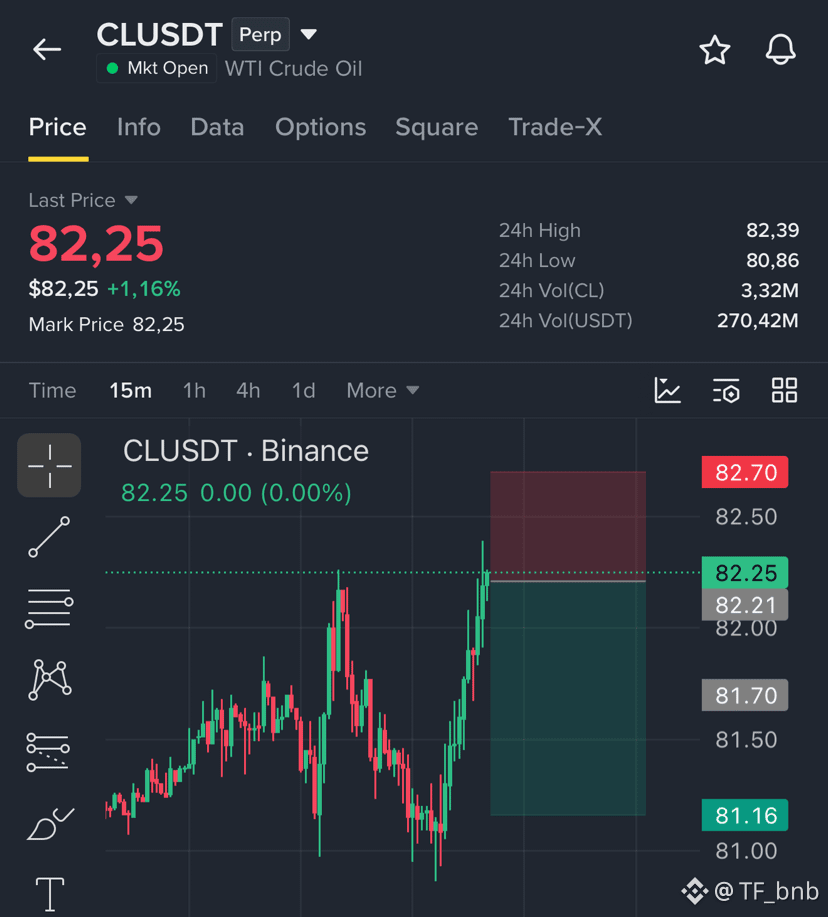This screenshot has height=917, width=828.
Task: Switch to the Trade-X tab
Action: pos(555,127)
